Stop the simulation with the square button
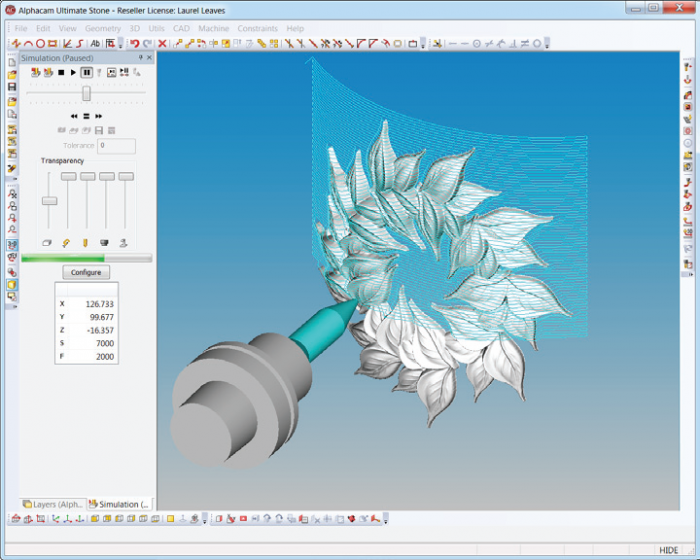This screenshot has width=700, height=560. [61, 72]
